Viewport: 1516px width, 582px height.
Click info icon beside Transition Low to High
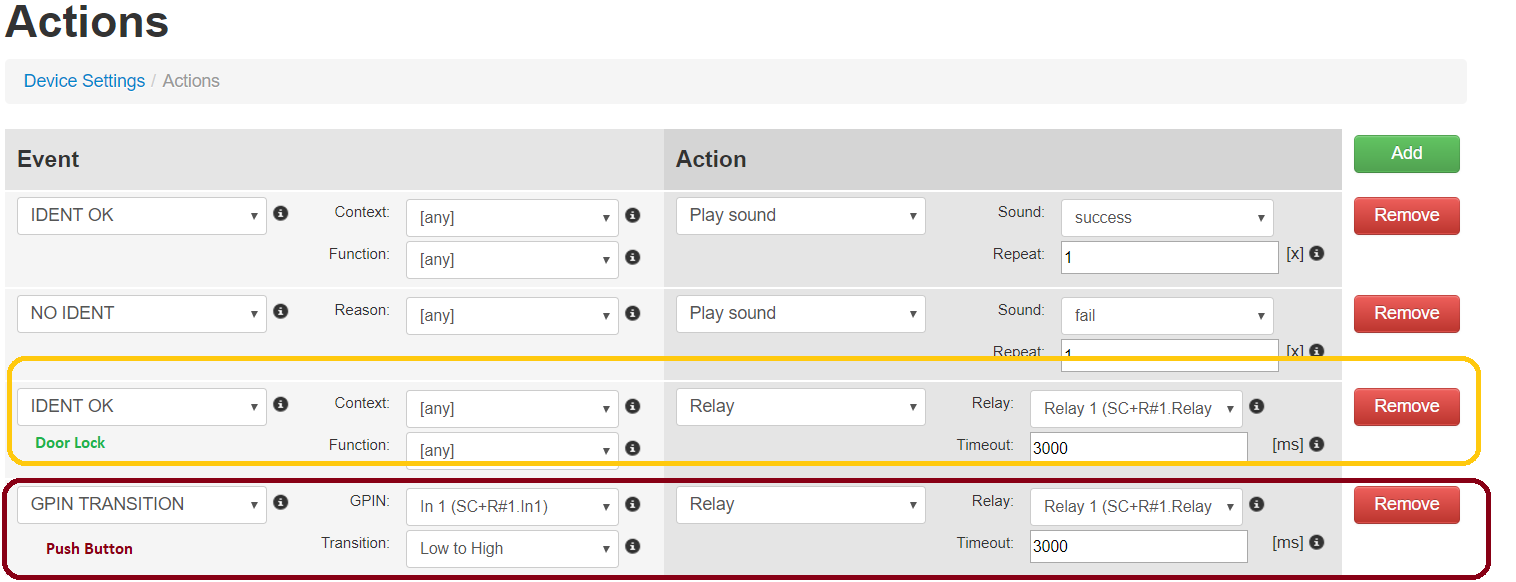coord(632,547)
